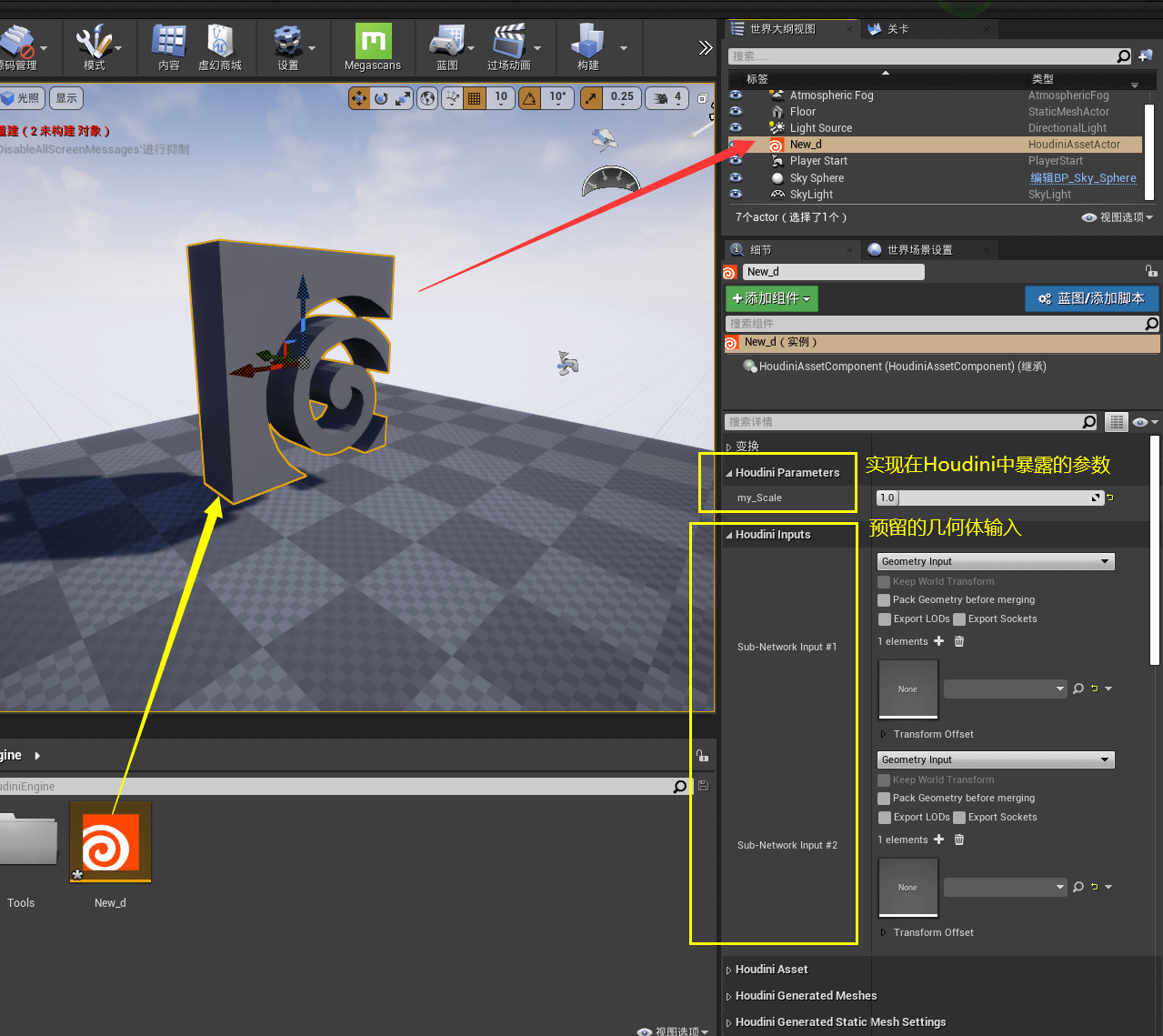Expand the toolbar overflow double-chevron
Screen dimensions: 1163x1036
(706, 47)
